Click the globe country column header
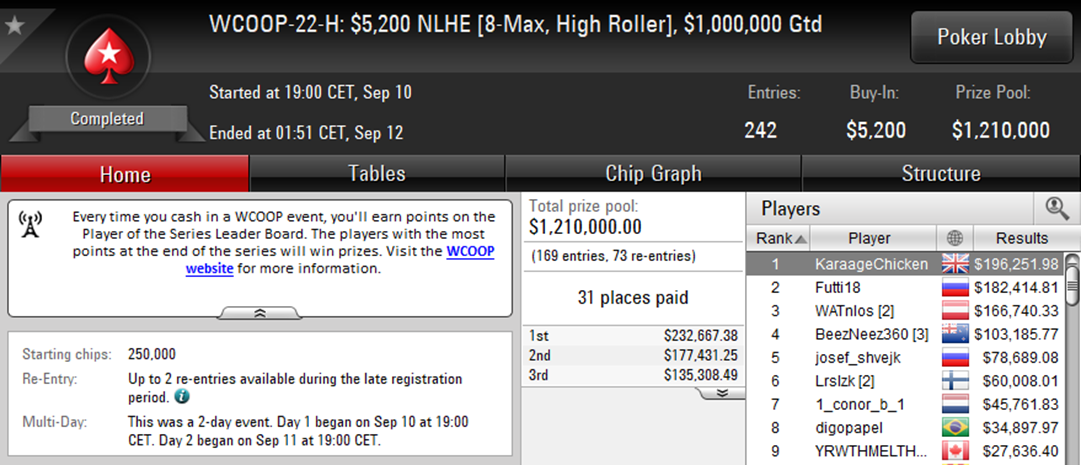This screenshot has width=1081, height=465. tap(952, 239)
